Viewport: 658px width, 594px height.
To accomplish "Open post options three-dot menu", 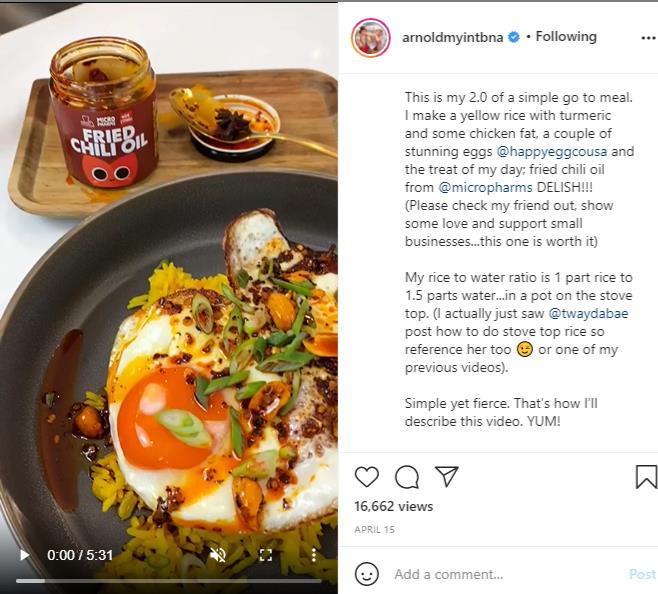I will [648, 37].
